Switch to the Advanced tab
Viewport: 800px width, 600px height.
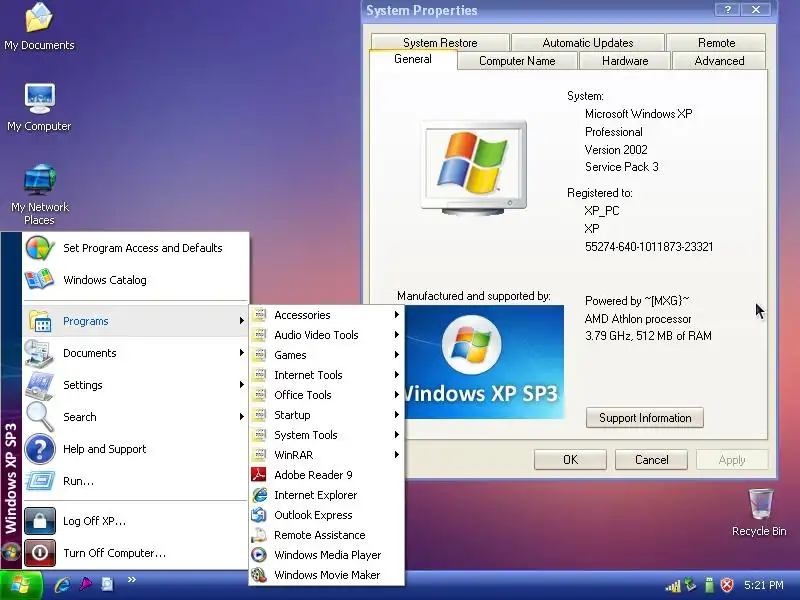(719, 61)
